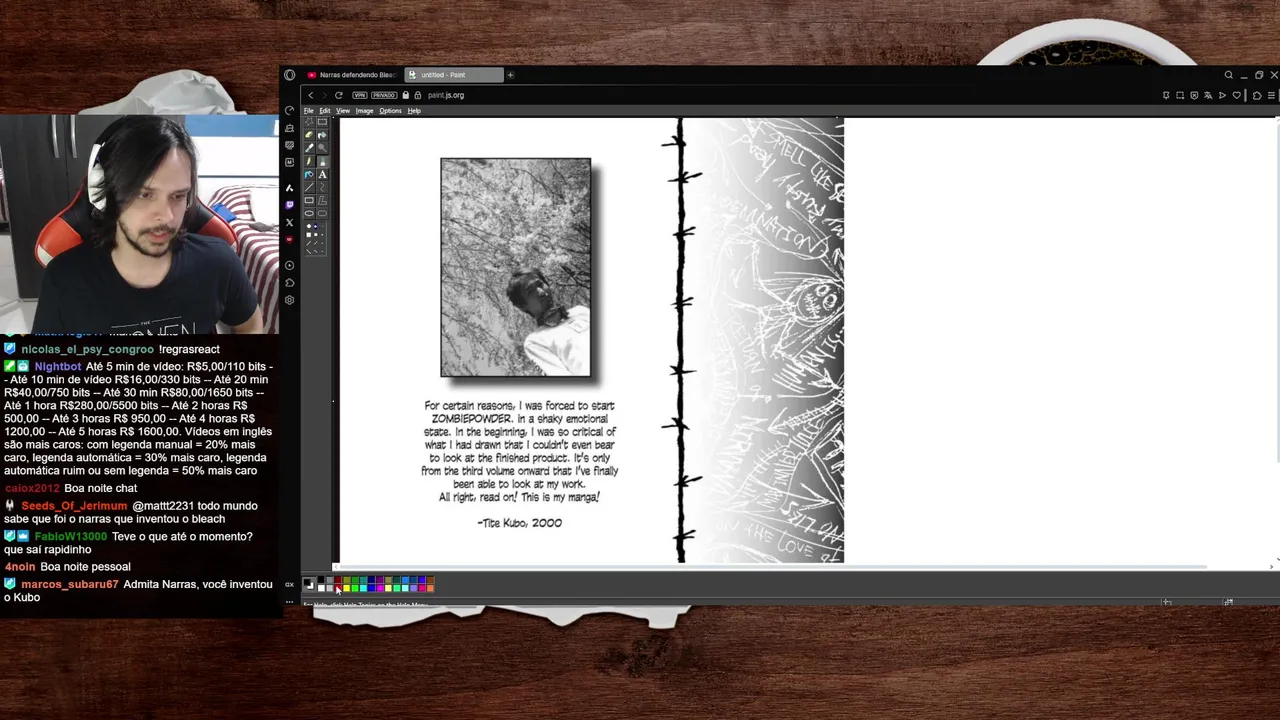Screen dimensions: 1280x720
Task: Click the current colors foreground/background box
Action: [x=309, y=584]
